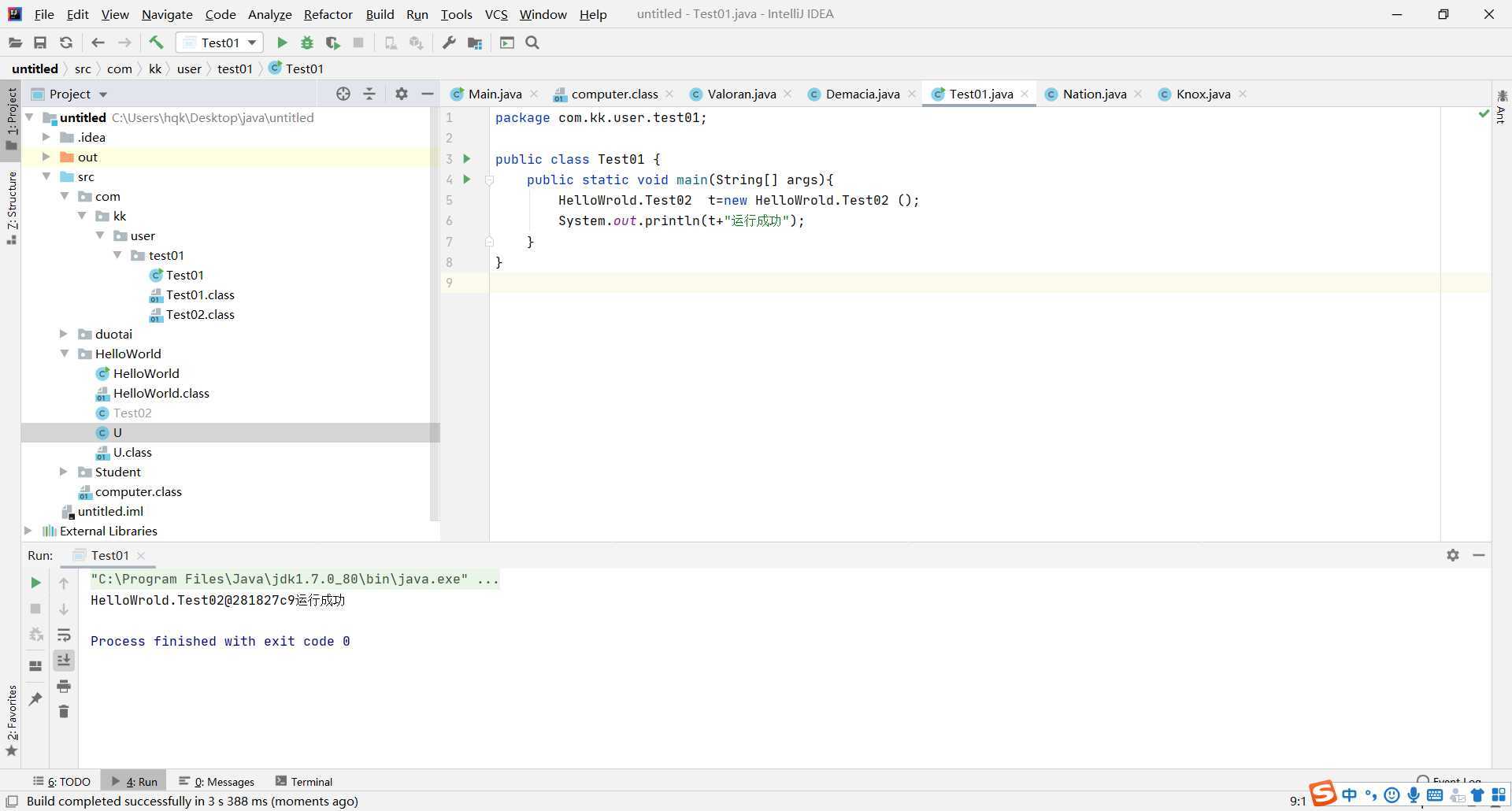Viewport: 1512px width, 811px height.
Task: Click the fold marker at line 4
Action: pyautogui.click(x=489, y=180)
